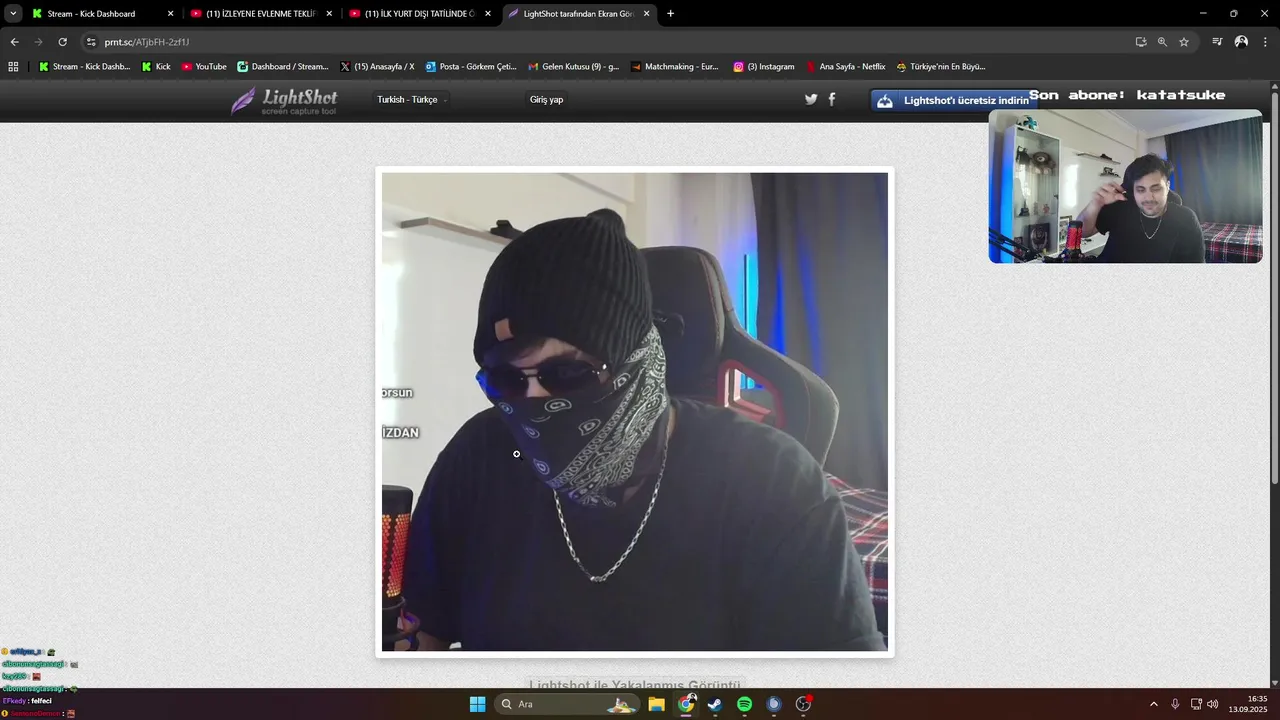
Task: Click Giriş yap login link
Action: pos(546,100)
